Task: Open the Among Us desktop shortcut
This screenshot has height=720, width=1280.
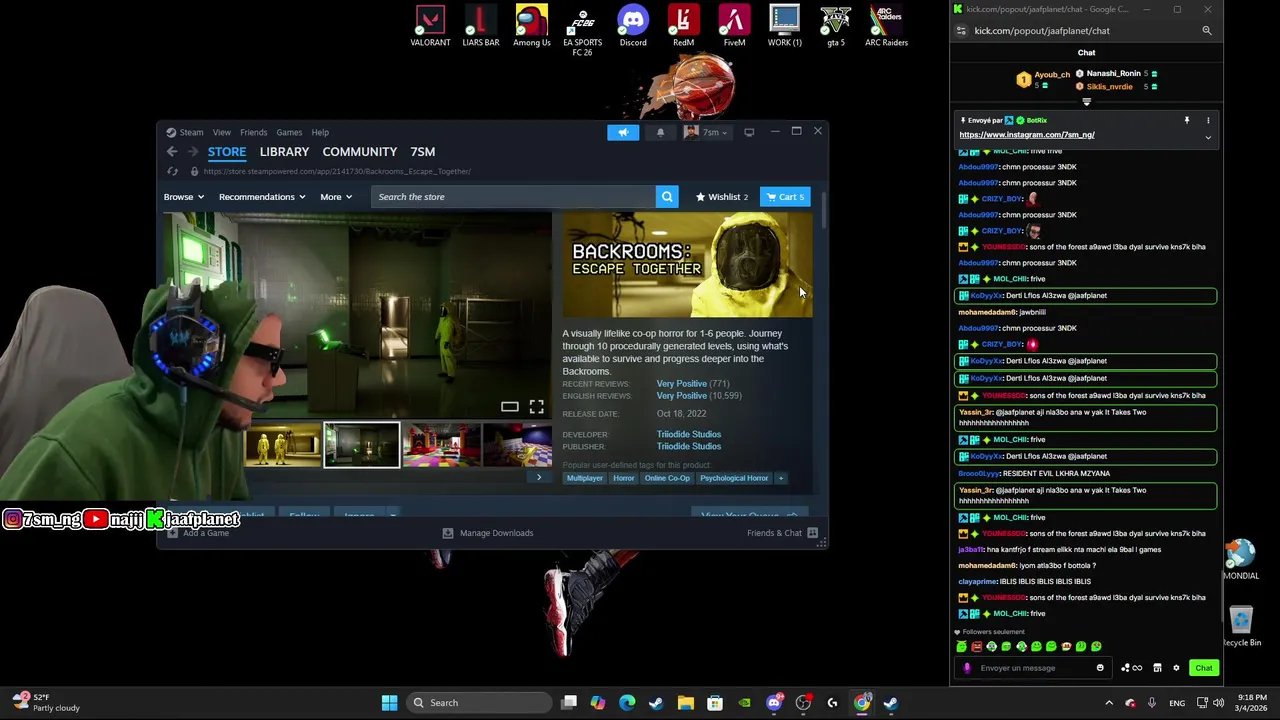Action: coord(531,27)
